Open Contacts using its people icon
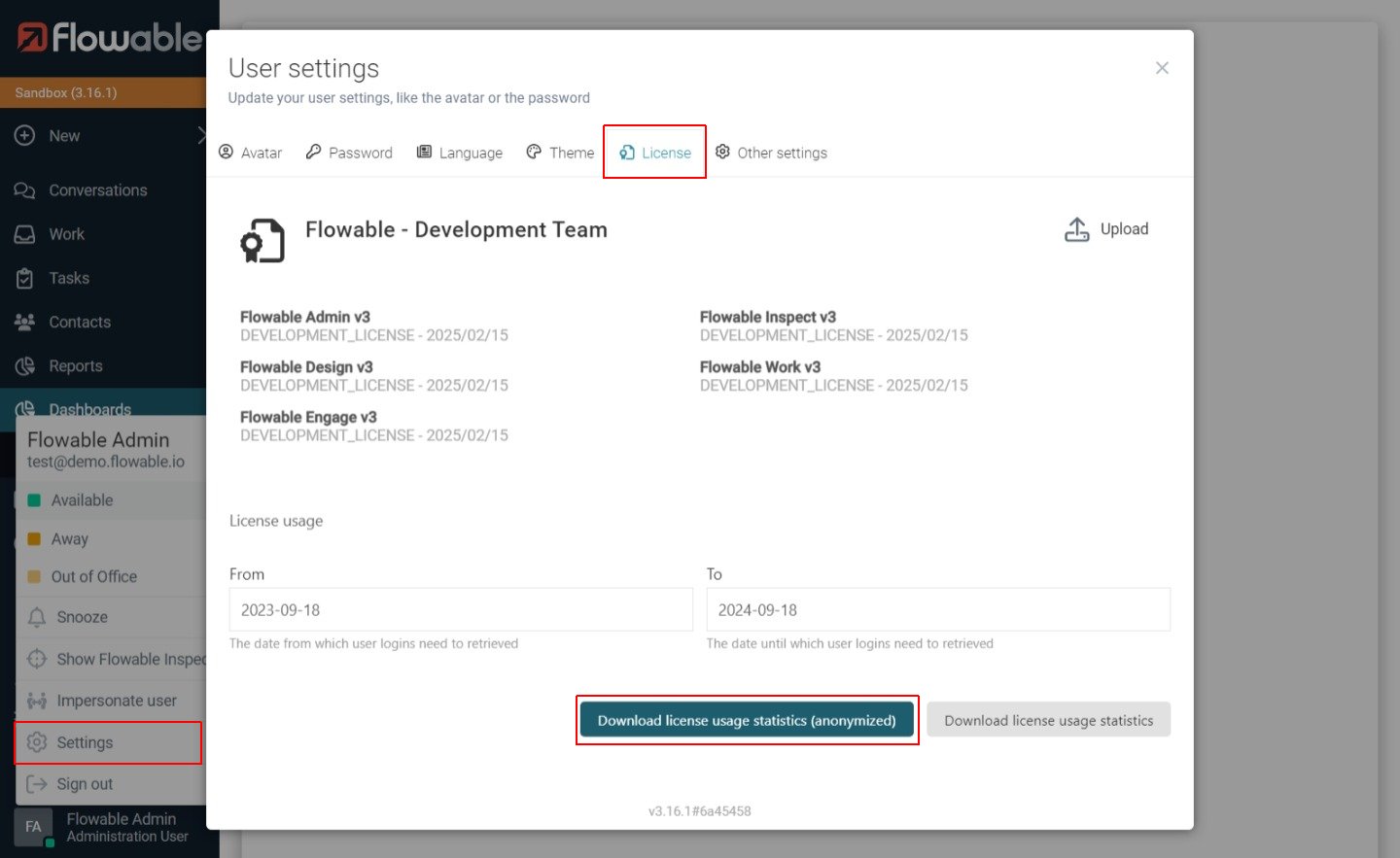 tap(24, 322)
